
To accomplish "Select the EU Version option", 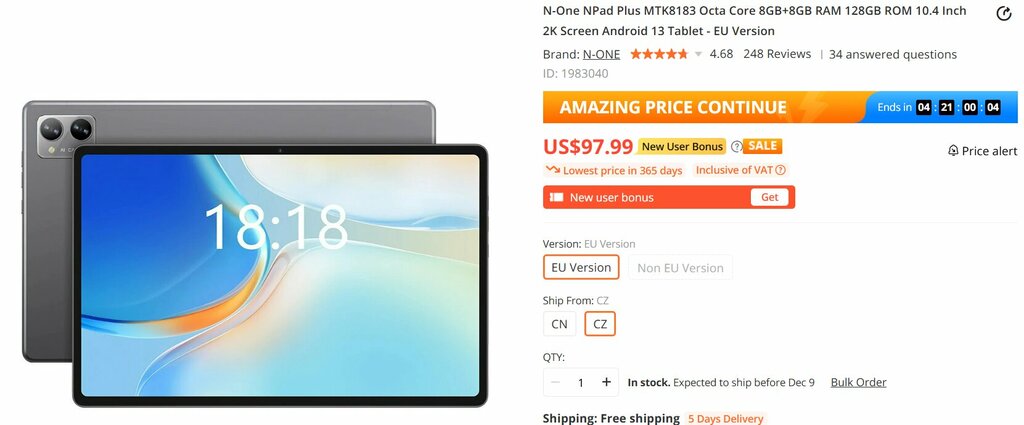I will pos(581,267).
